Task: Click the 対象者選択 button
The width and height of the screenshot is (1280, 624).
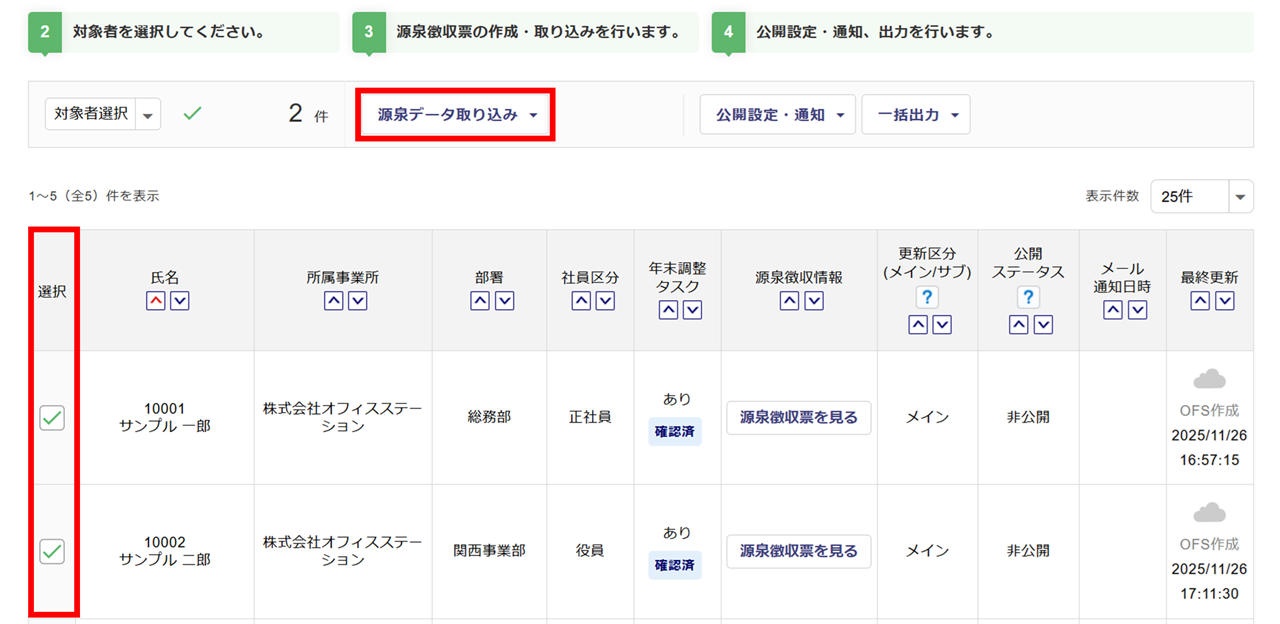Action: (x=90, y=115)
